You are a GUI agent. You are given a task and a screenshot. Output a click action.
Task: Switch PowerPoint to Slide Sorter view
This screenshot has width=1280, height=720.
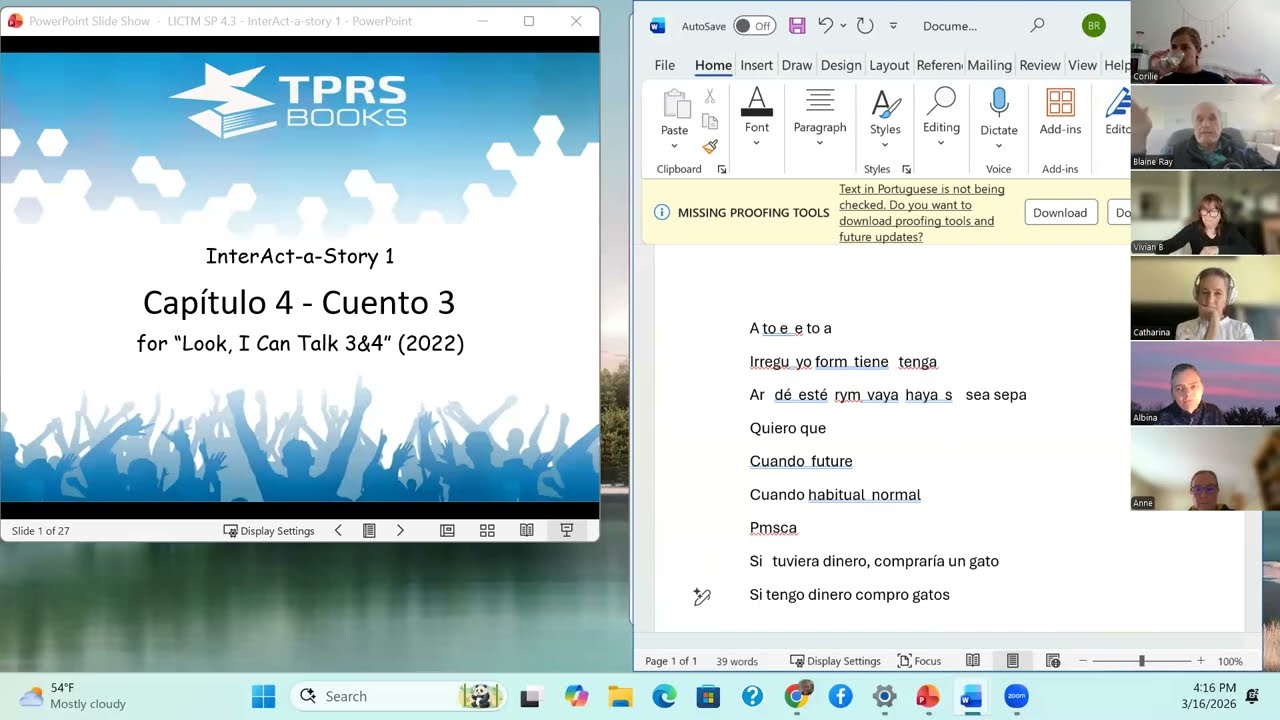tap(487, 531)
